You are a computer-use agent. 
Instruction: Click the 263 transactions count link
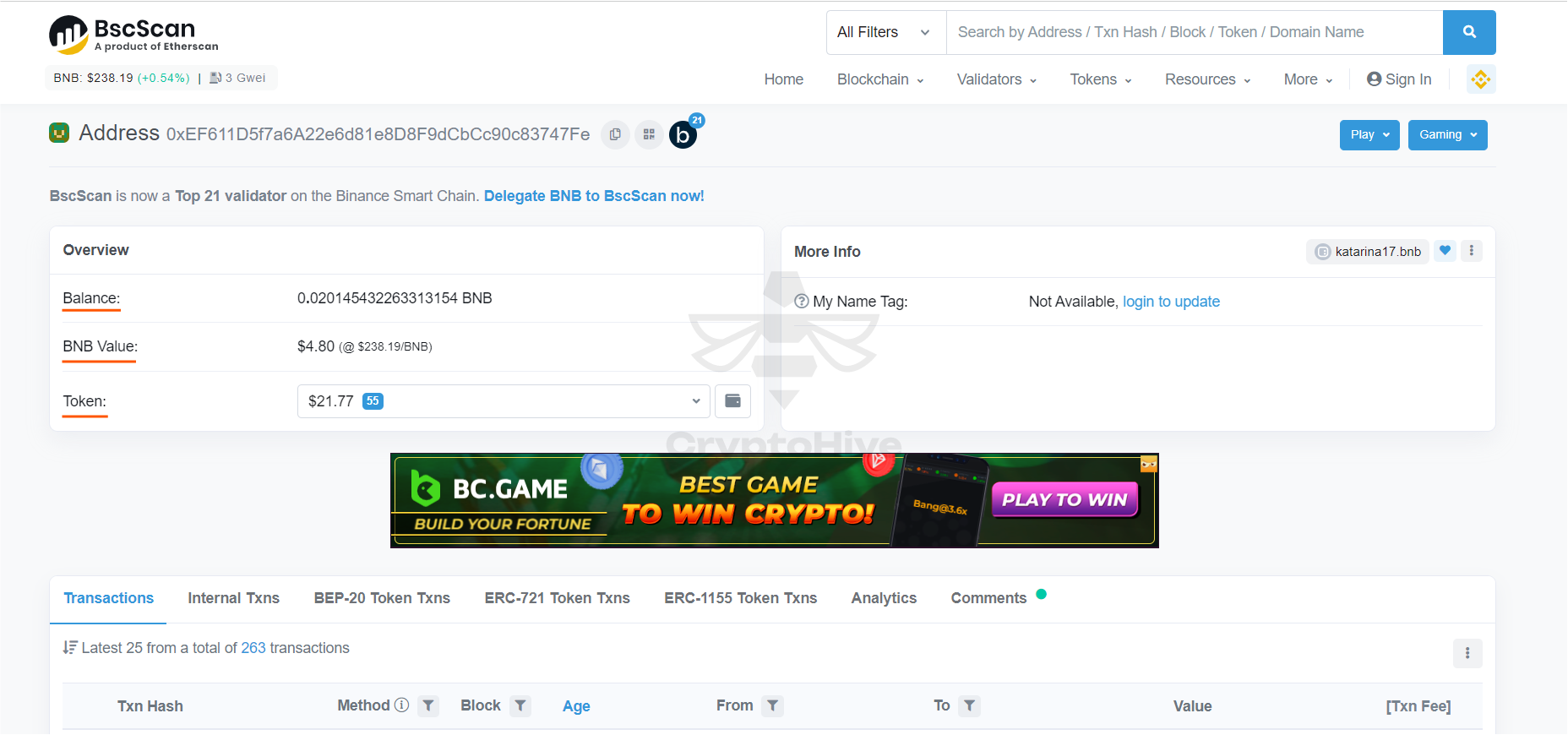253,648
